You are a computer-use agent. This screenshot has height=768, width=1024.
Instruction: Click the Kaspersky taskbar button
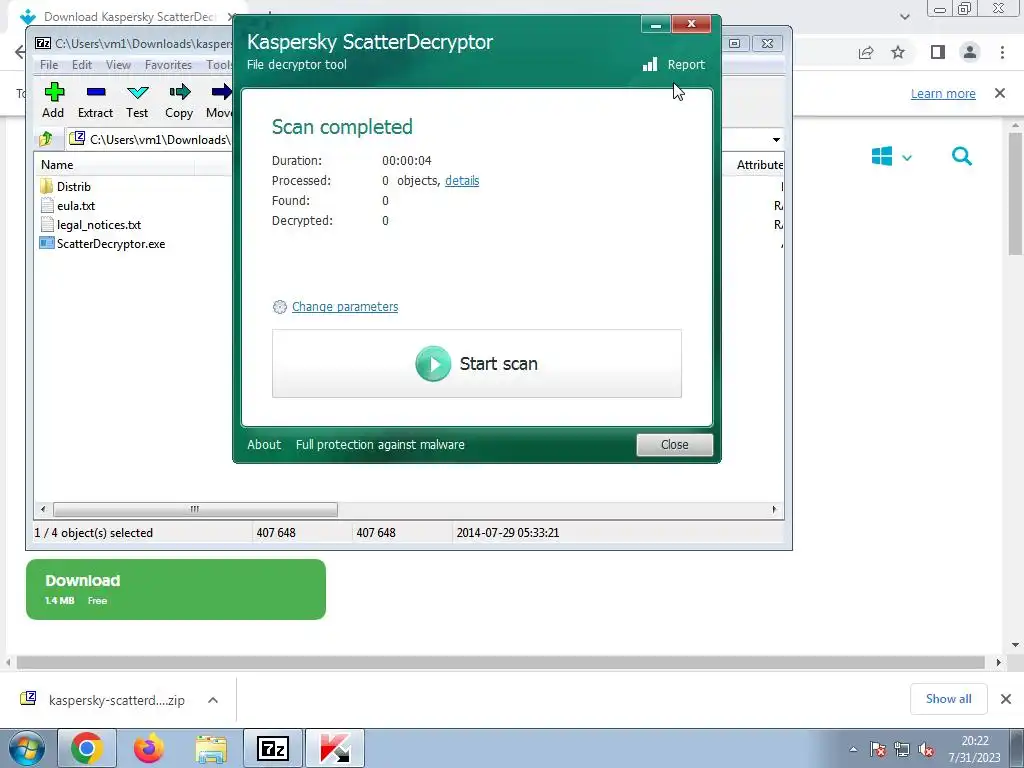tap(335, 748)
